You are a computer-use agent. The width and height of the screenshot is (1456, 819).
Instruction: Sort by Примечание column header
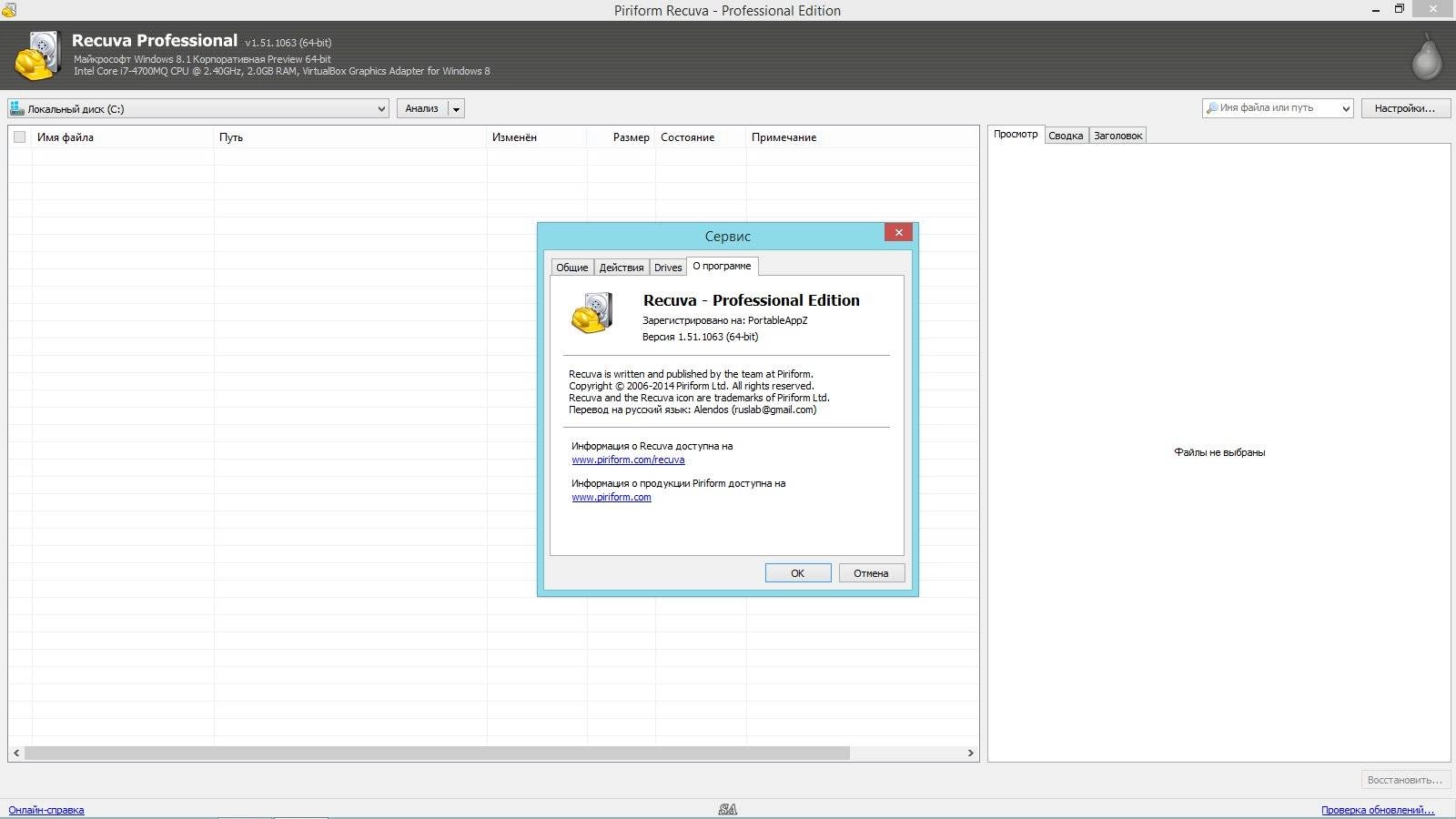862,137
